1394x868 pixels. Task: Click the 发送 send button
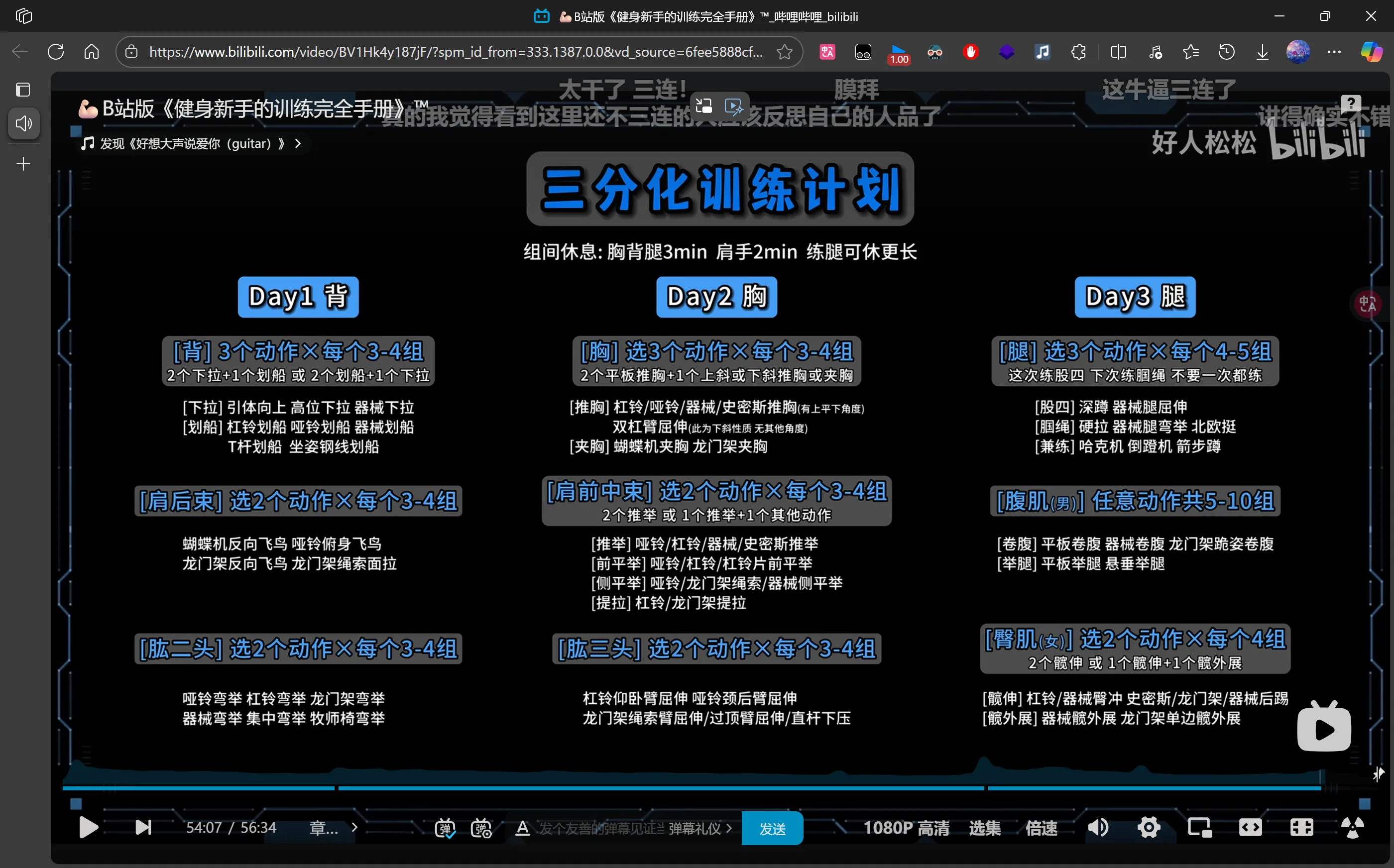(772, 828)
